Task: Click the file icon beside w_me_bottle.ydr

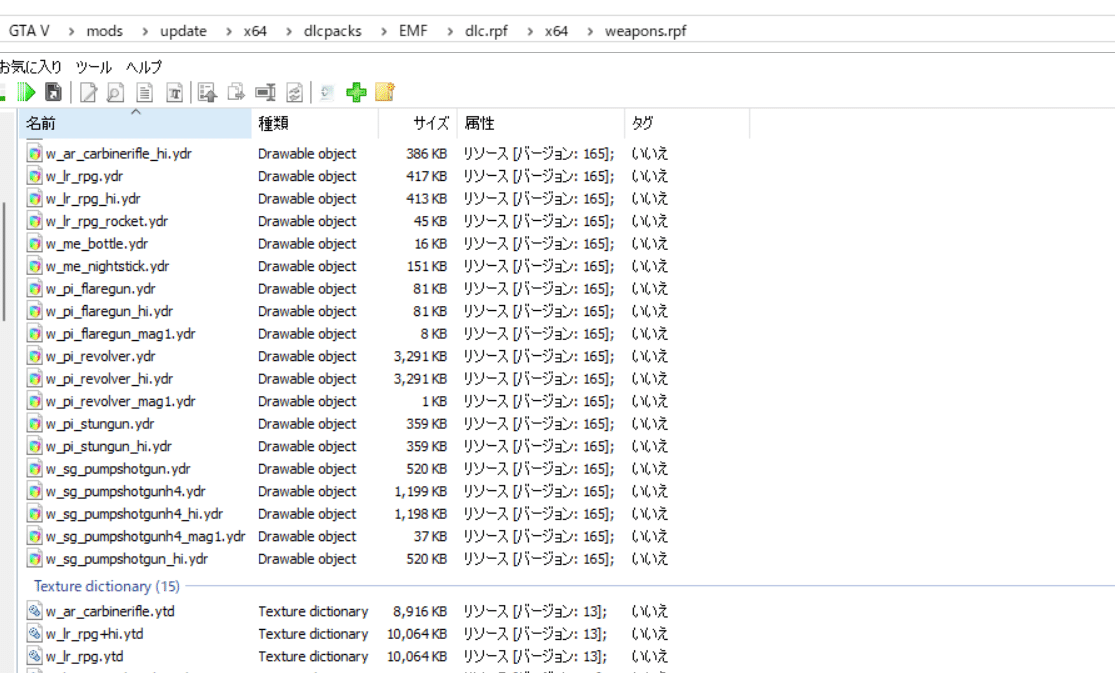Action: [34, 243]
